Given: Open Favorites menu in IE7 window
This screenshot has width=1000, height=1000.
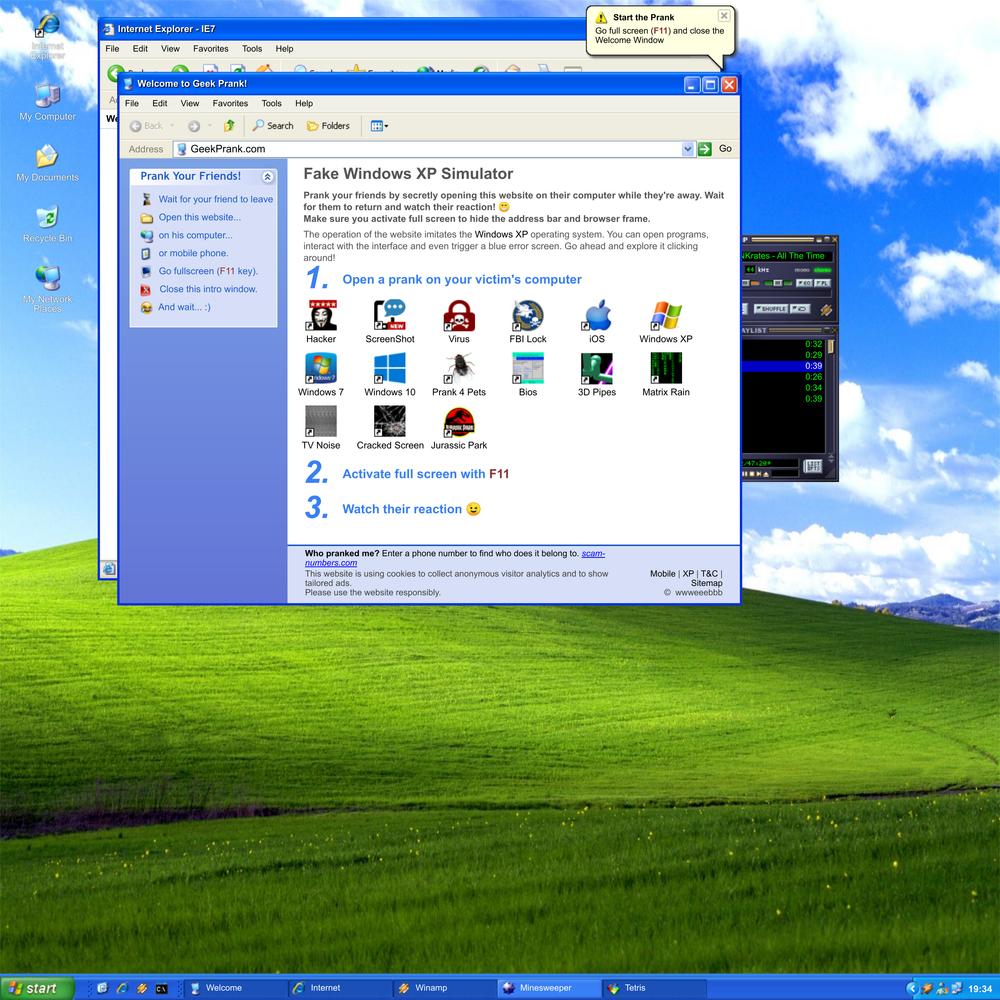Looking at the screenshot, I should (x=210, y=48).
